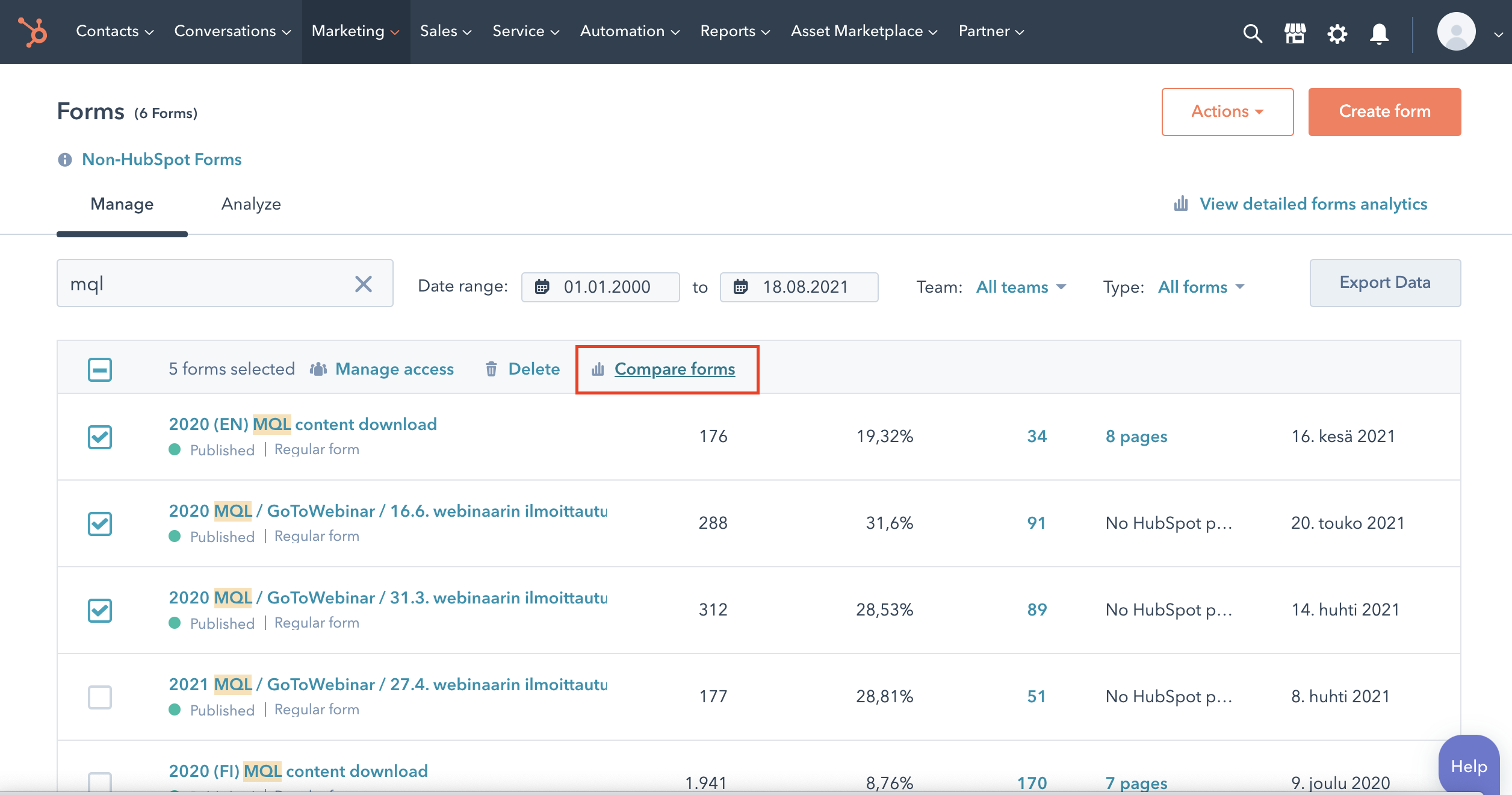Click the marketplace grid icon
The image size is (1512, 795).
[x=1294, y=31]
